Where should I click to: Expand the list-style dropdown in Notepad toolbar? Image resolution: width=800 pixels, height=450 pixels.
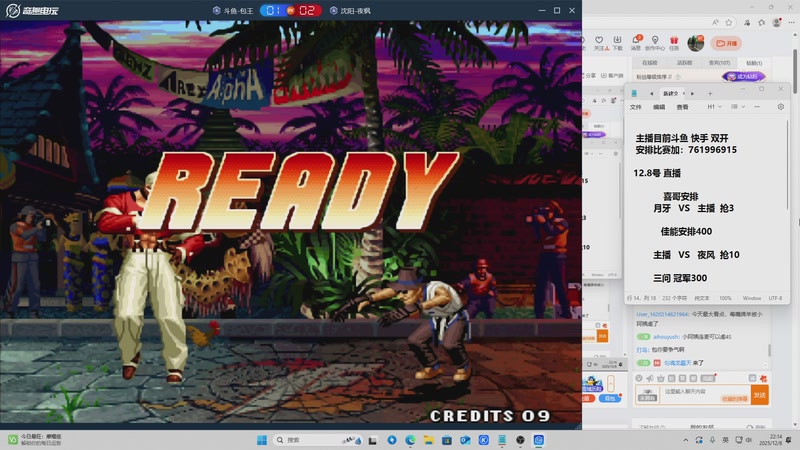click(738, 107)
